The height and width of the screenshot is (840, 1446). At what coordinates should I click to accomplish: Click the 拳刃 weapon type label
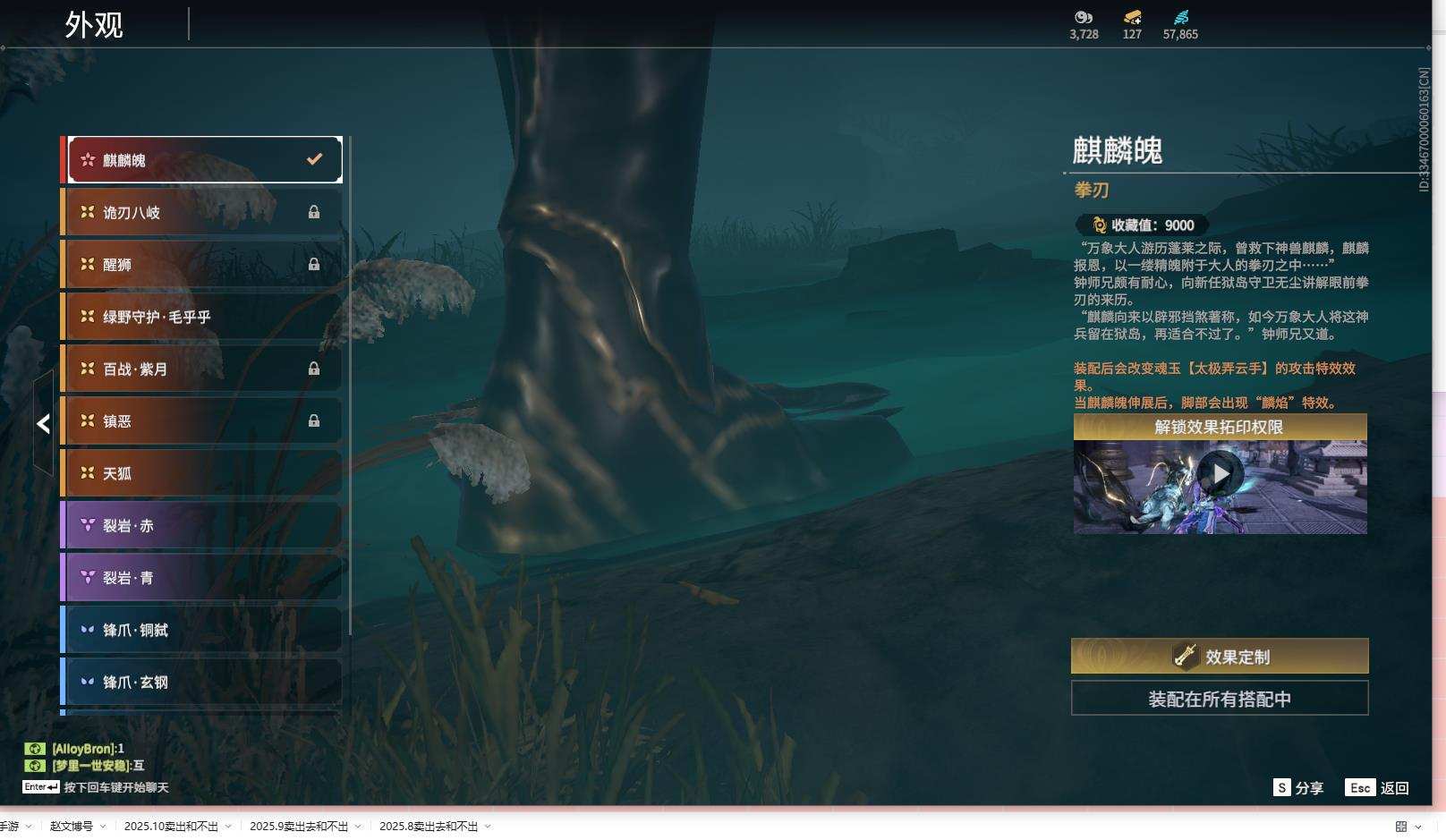click(1092, 190)
